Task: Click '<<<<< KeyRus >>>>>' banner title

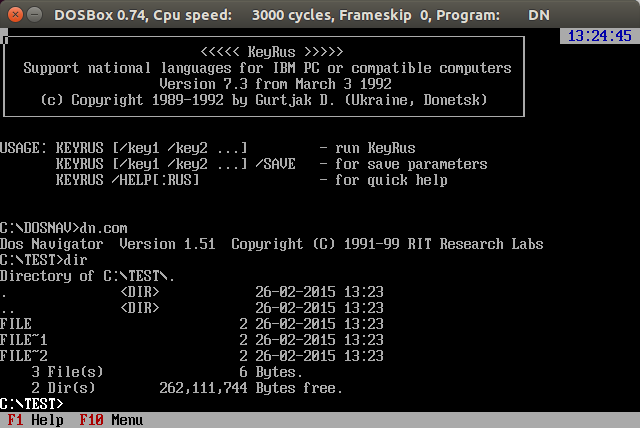Action: click(271, 52)
